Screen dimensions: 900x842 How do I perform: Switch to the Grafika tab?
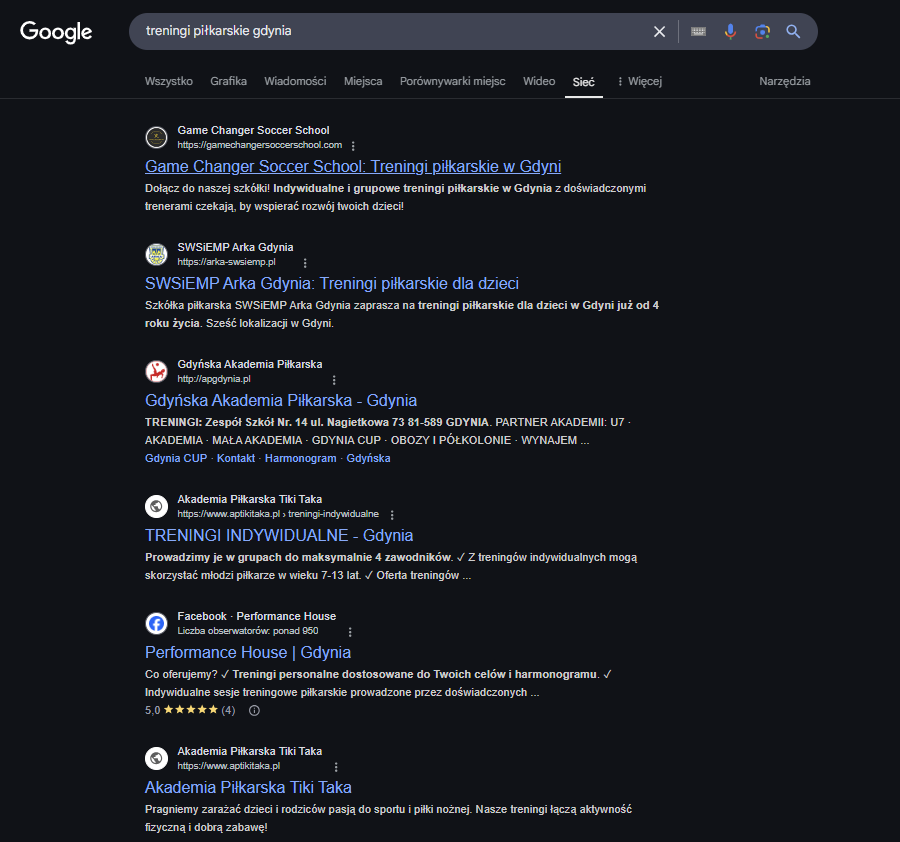click(228, 81)
